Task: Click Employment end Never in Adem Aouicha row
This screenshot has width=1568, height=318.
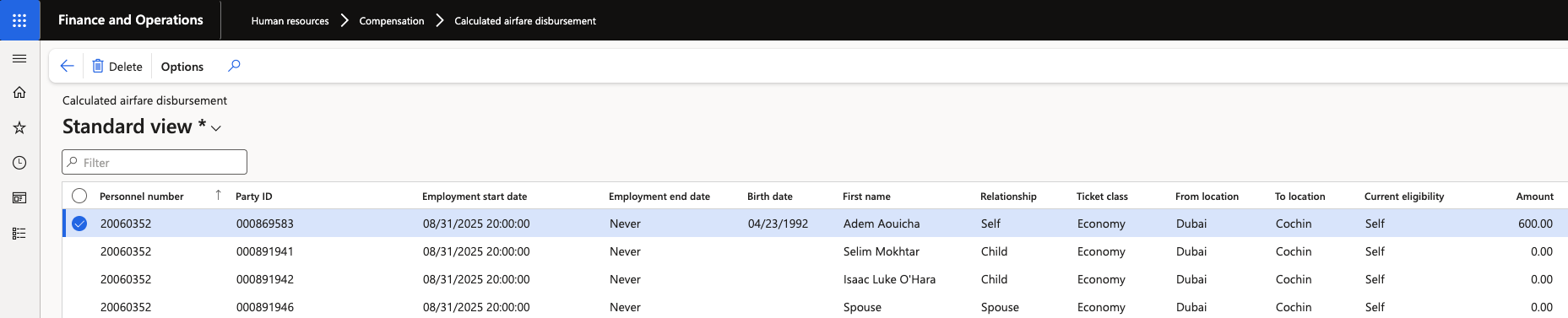Action: click(x=625, y=224)
